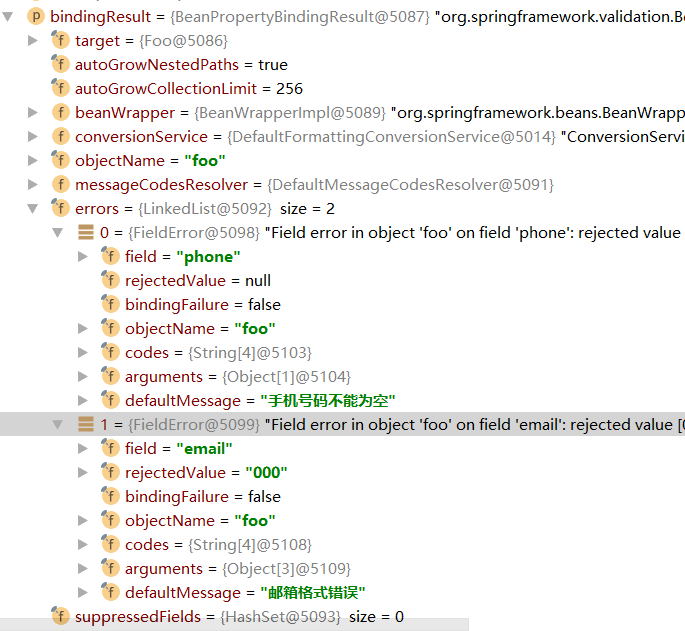Image resolution: width=685 pixels, height=631 pixels.
Task: Select the 'phone' field error description text
Action: [475, 233]
